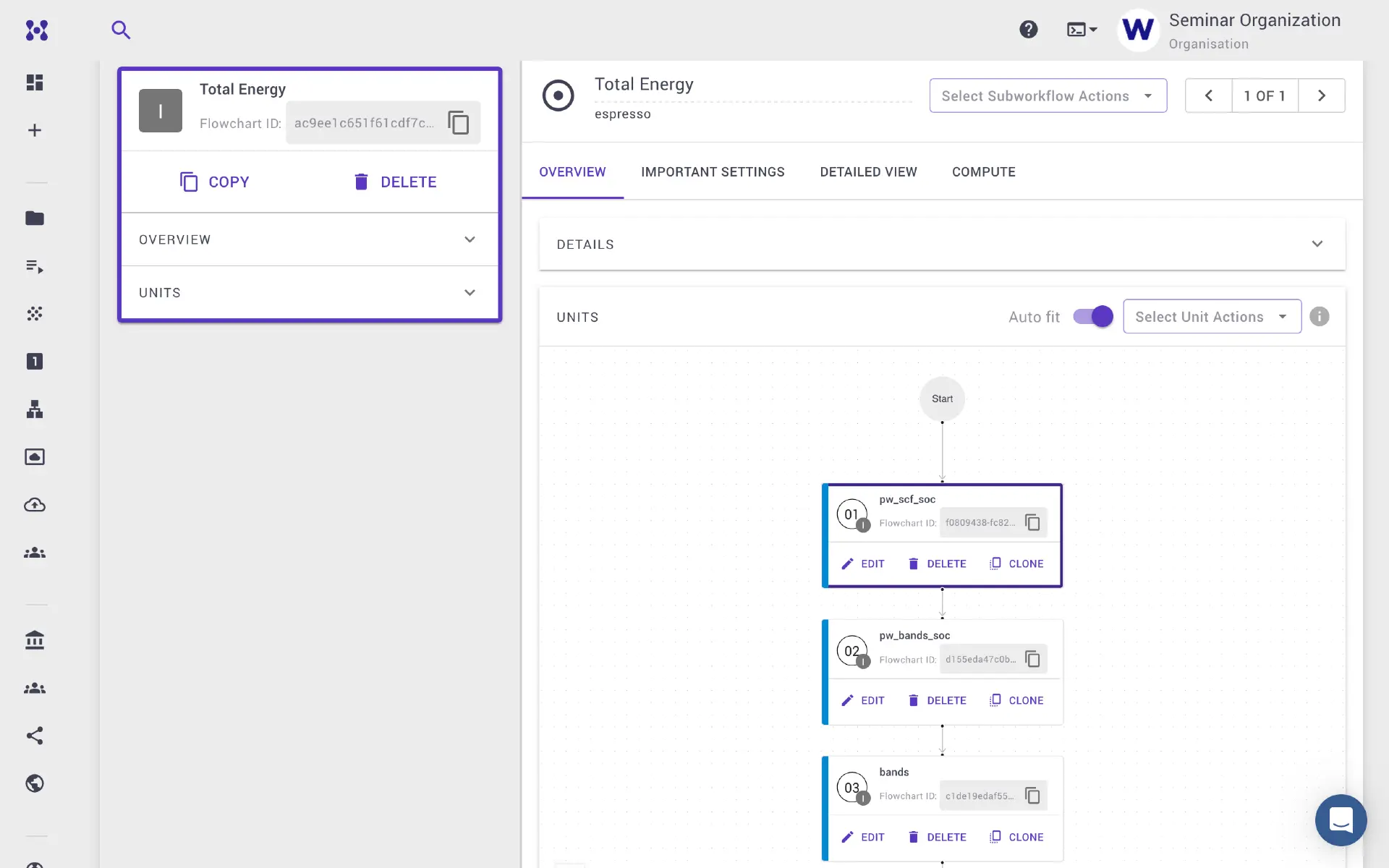Click the Total Energy subworkflow radio icon
Image resolution: width=1389 pixels, height=868 pixels.
click(558, 95)
